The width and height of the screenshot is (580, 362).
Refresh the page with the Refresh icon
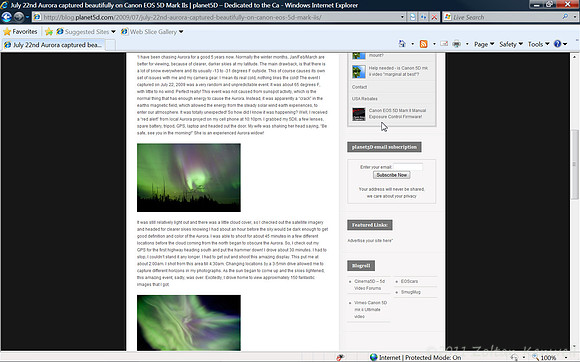click(423, 17)
